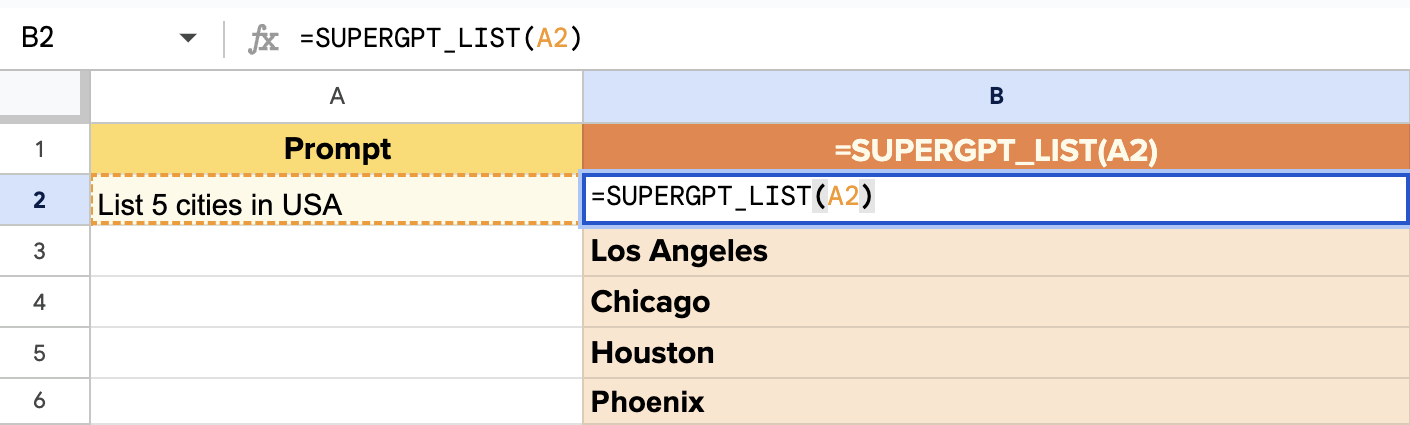Click the Prompt header cell
The height and width of the screenshot is (425, 1410).
click(337, 149)
